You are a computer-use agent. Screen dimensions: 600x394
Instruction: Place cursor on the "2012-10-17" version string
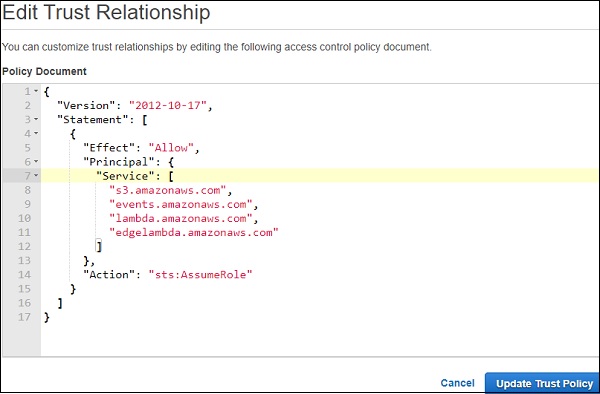[168, 106]
